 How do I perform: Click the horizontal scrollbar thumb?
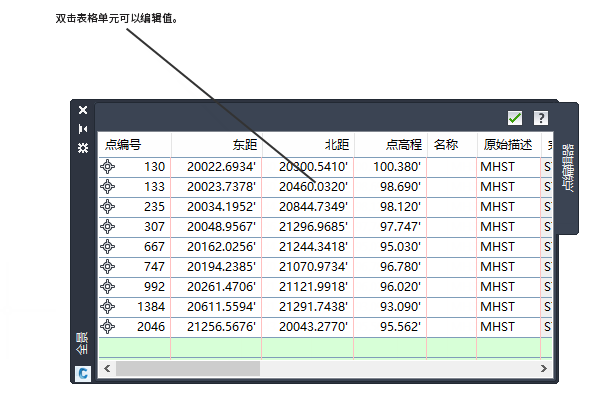188,368
